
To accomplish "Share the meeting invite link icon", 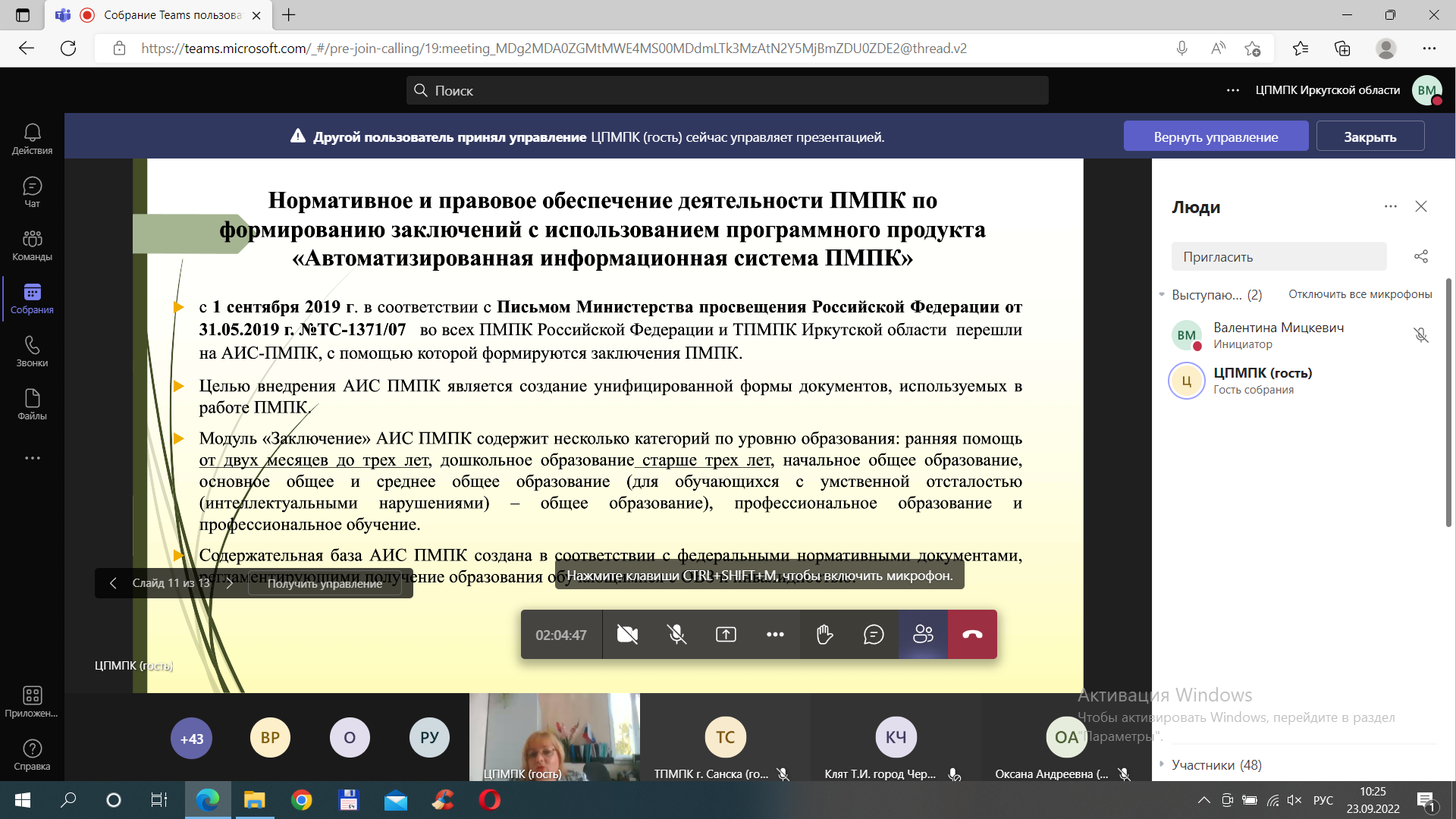I will coord(1421,257).
